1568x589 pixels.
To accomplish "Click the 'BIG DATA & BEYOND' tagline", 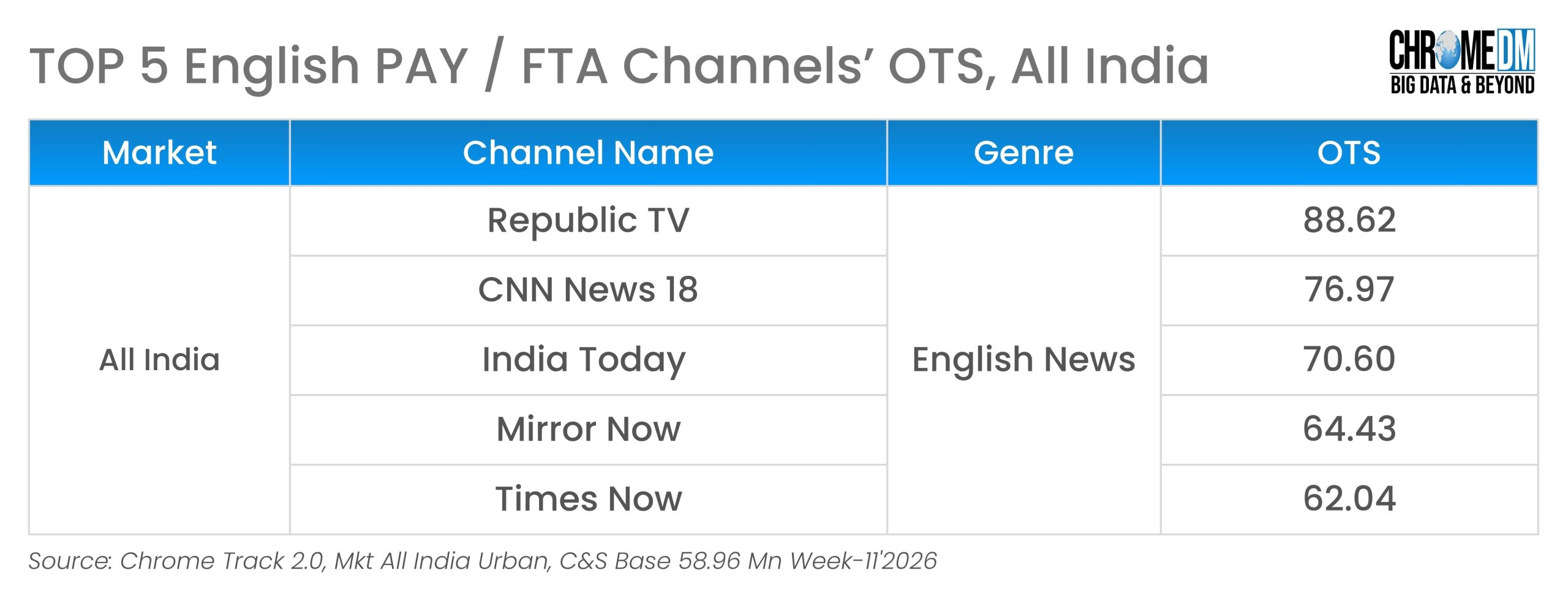I will pyautogui.click(x=1462, y=85).
